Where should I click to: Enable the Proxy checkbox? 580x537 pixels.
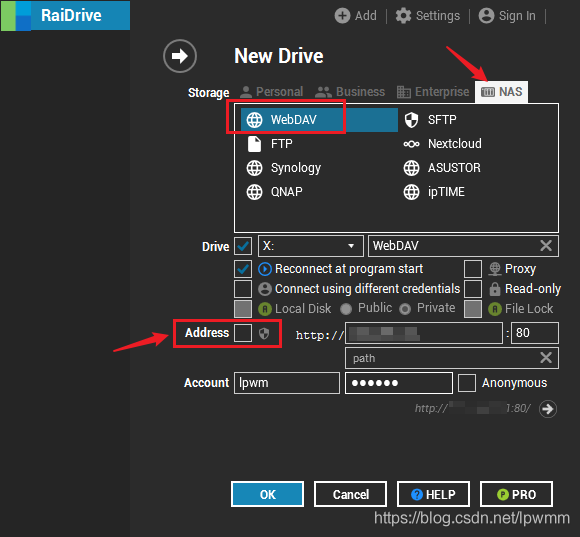473,269
